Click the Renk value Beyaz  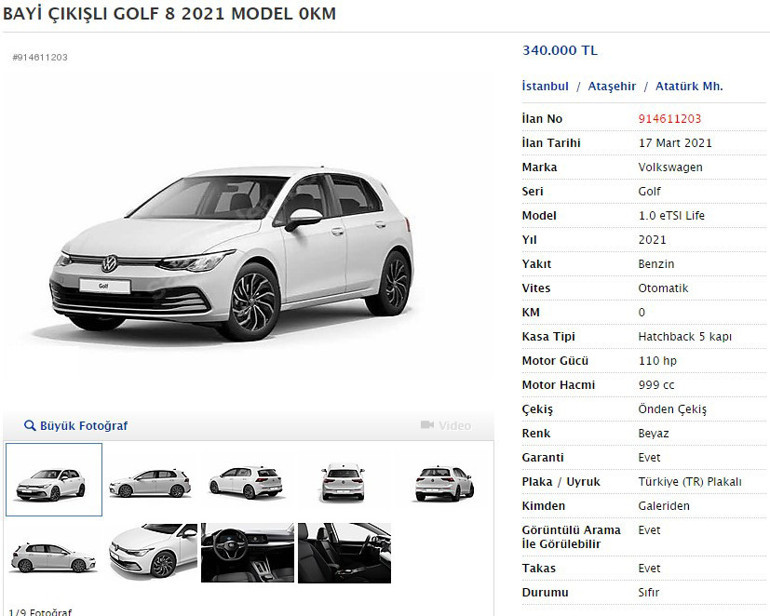tap(653, 434)
